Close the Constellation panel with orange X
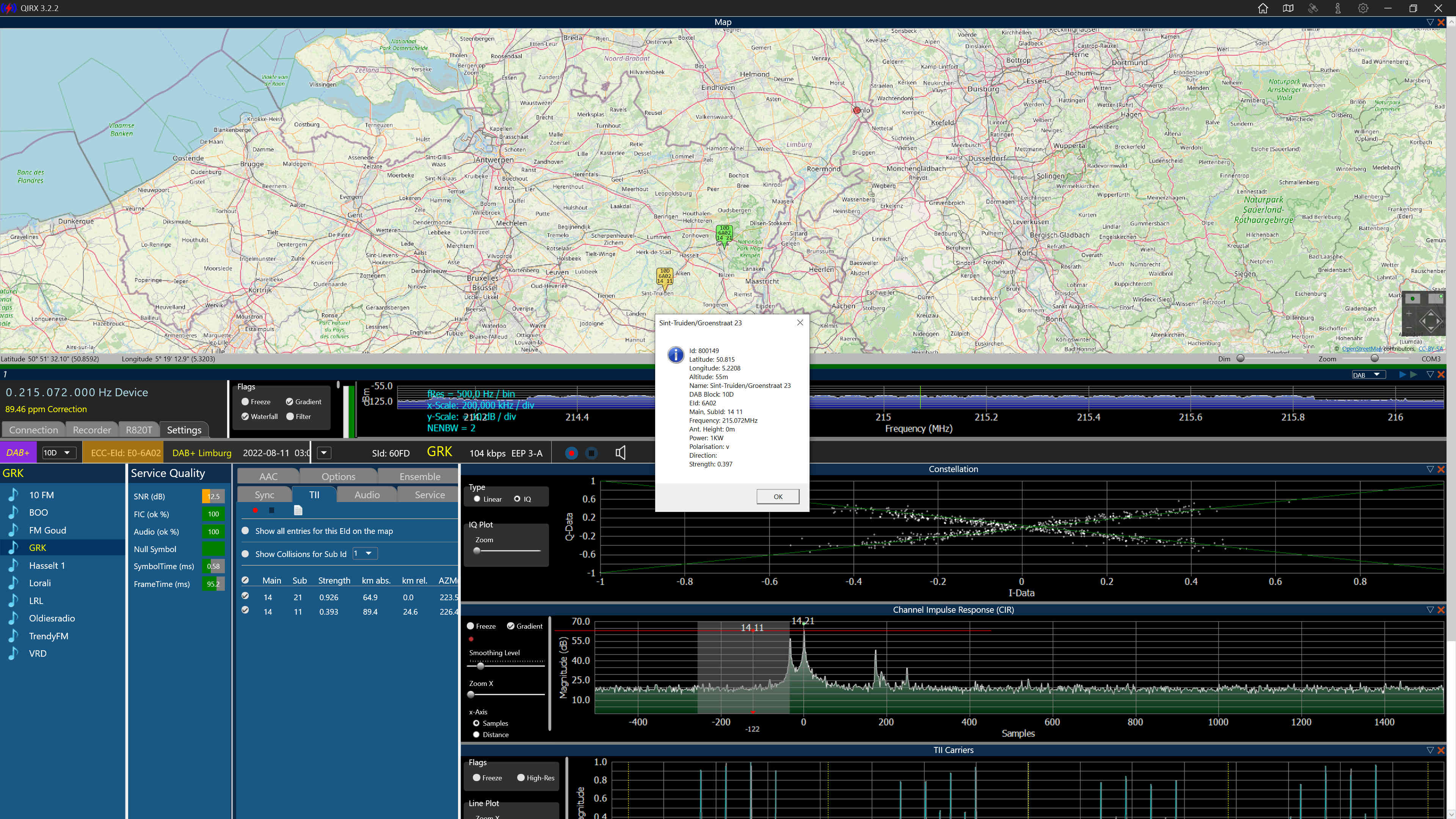Image resolution: width=1456 pixels, height=819 pixels. pos(1441,469)
